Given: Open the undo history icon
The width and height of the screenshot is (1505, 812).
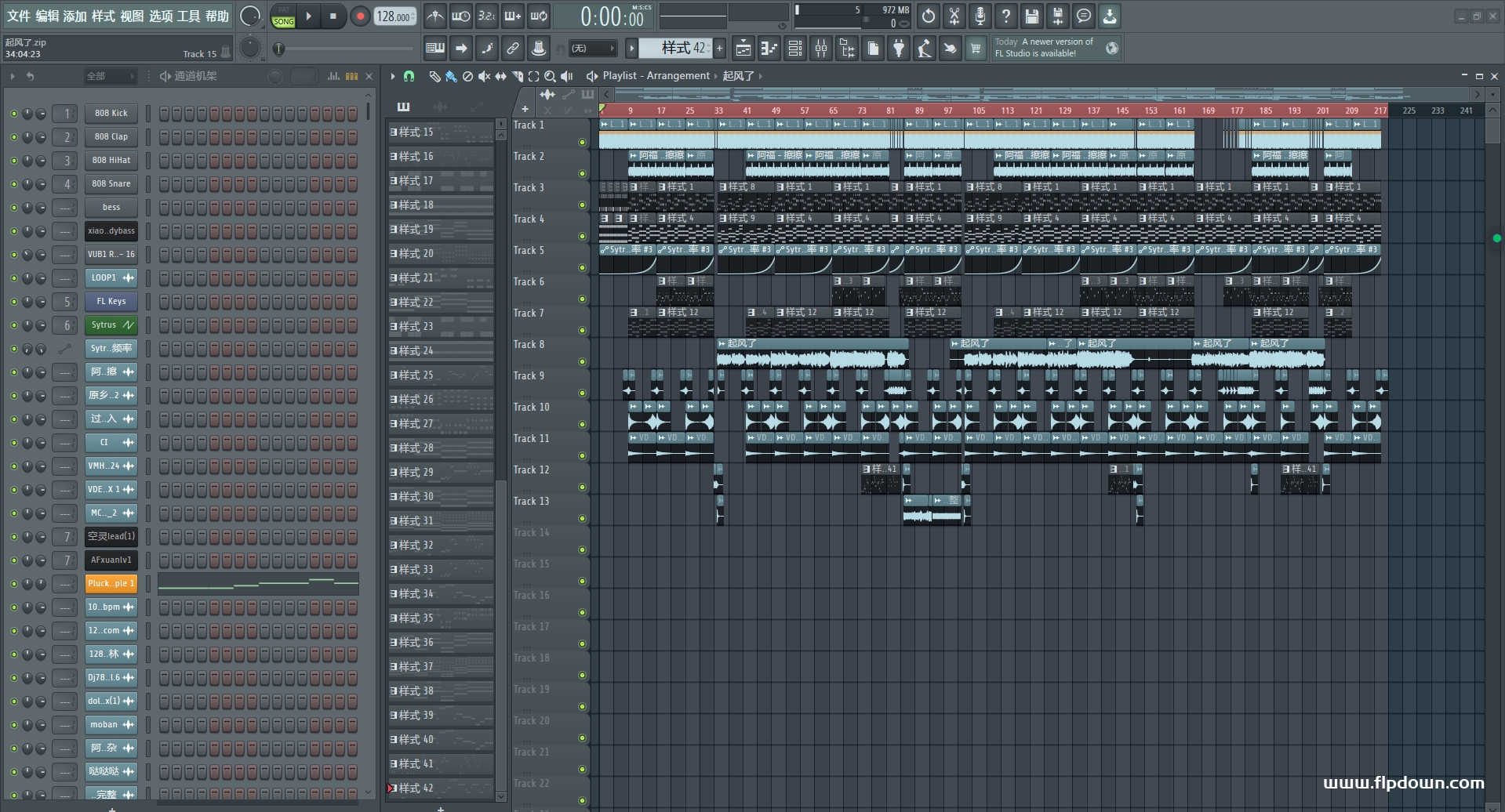Looking at the screenshot, I should pos(929,16).
